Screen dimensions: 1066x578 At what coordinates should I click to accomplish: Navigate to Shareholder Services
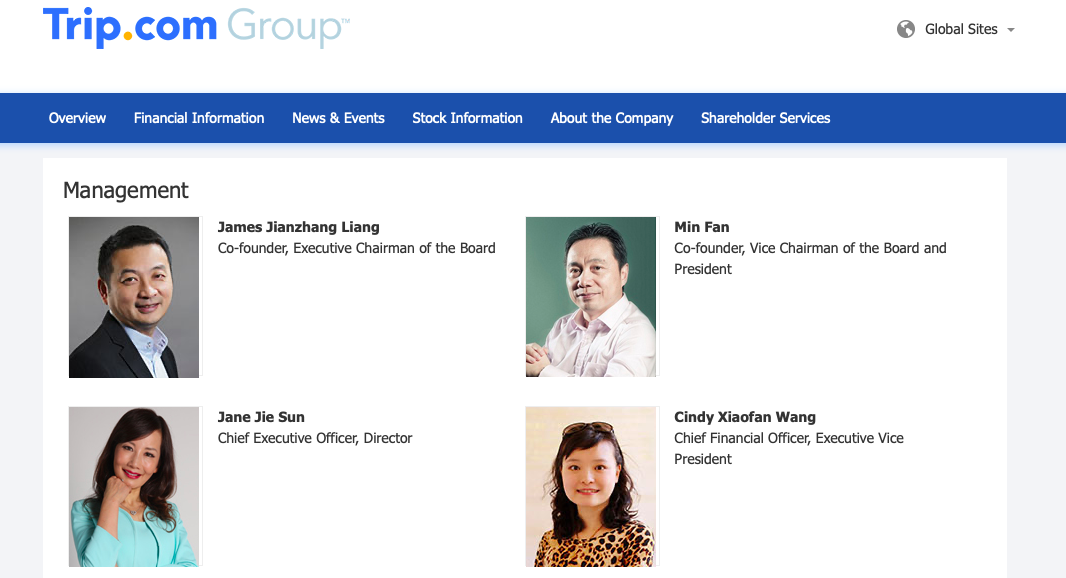(765, 118)
